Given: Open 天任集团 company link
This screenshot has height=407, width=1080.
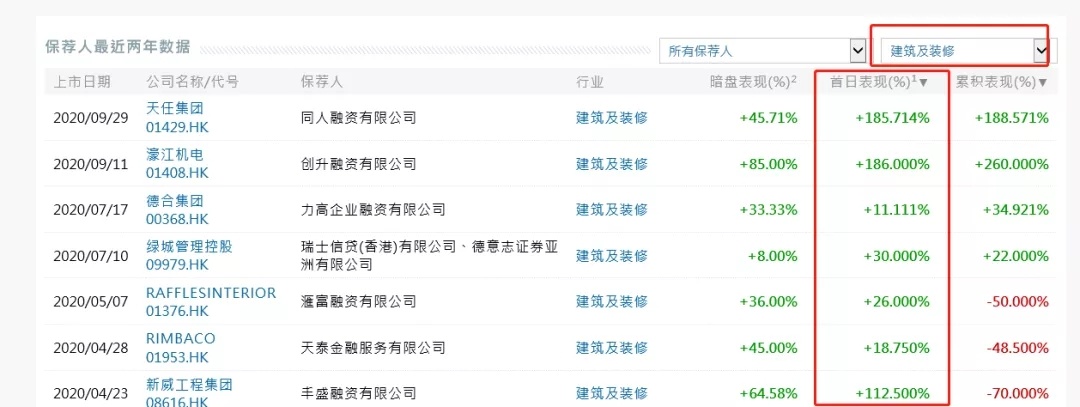Looking at the screenshot, I should click(x=174, y=108).
